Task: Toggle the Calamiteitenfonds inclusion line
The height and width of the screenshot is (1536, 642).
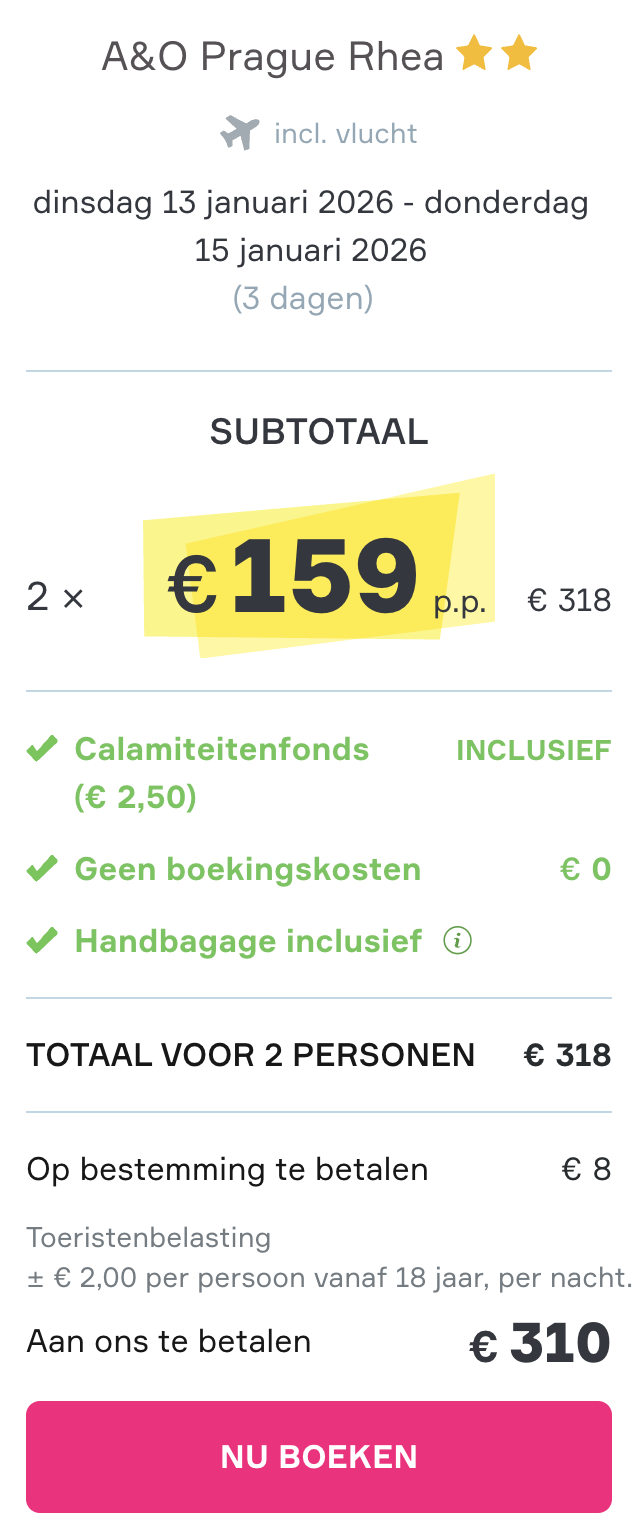Action: pos(221,748)
